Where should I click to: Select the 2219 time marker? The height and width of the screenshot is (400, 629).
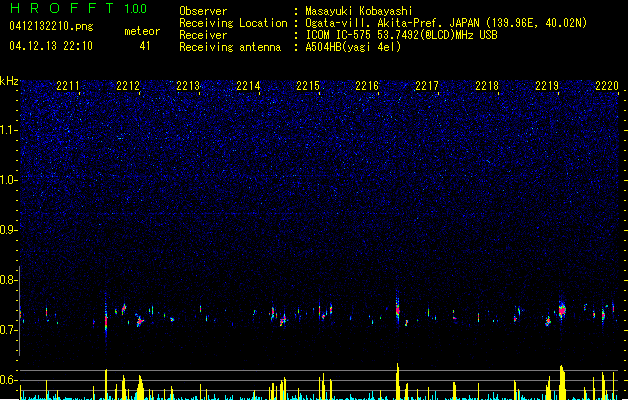tap(547, 86)
